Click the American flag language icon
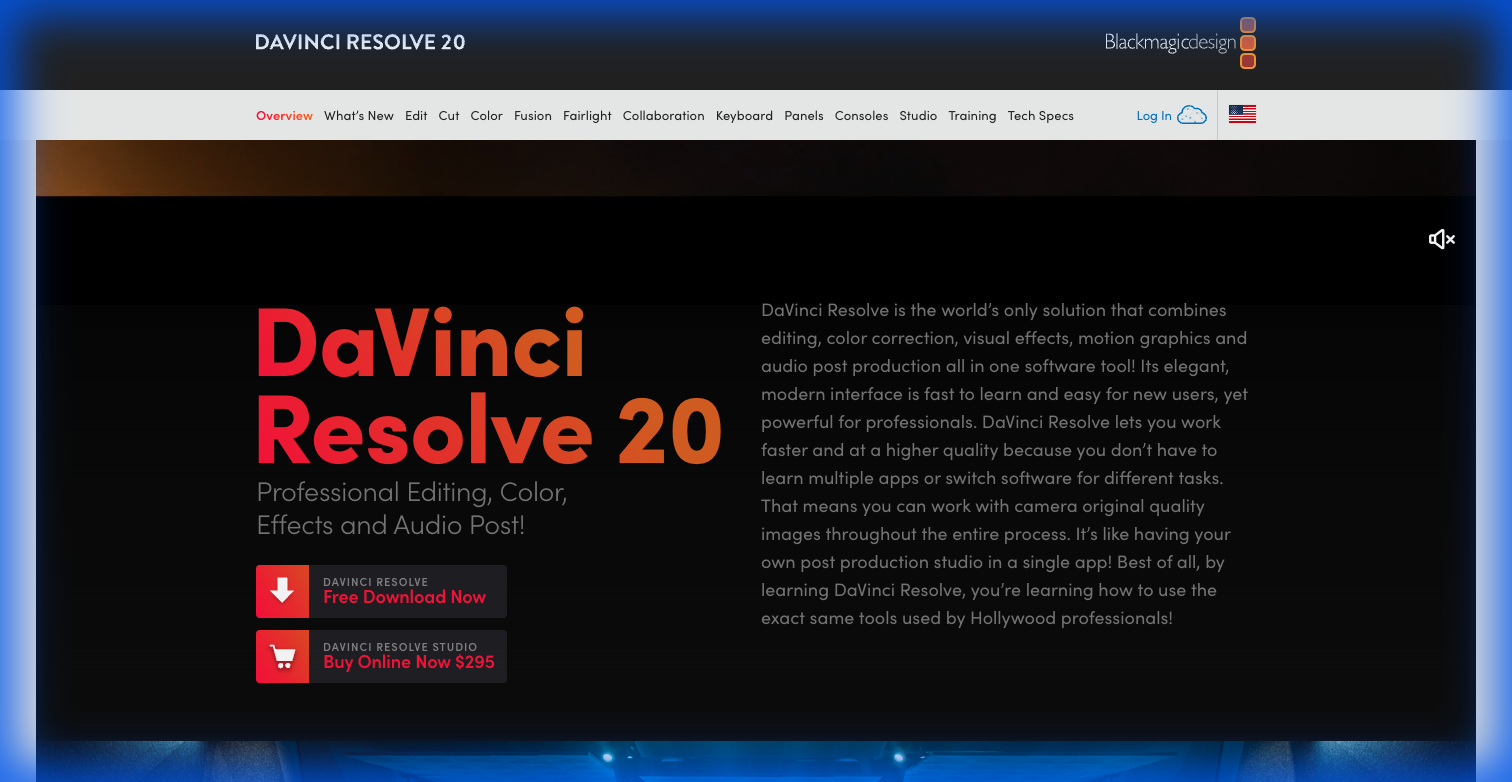This screenshot has width=1512, height=782. [x=1242, y=114]
